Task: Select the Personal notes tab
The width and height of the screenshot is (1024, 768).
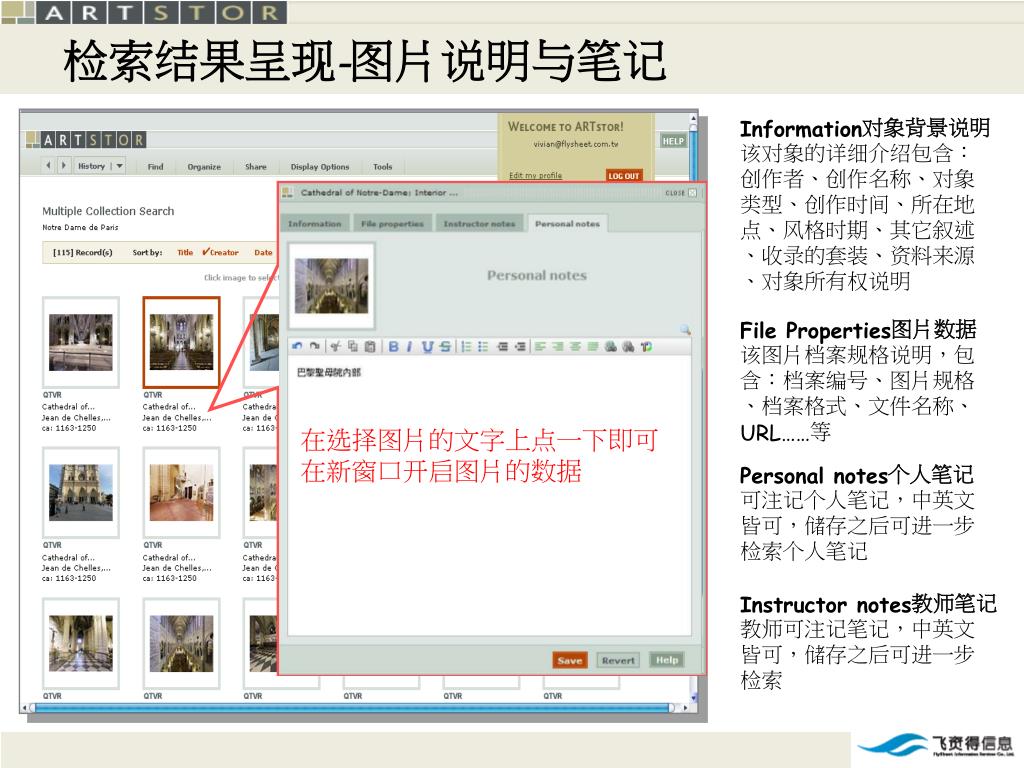Action: (567, 223)
